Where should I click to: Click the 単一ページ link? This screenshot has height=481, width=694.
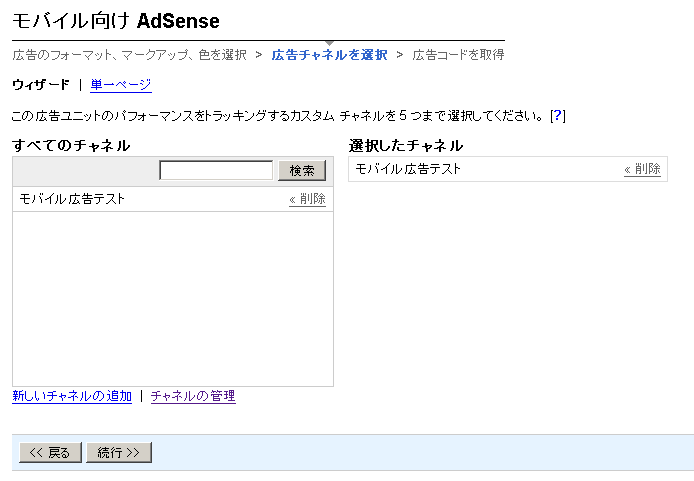pyautogui.click(x=121, y=85)
